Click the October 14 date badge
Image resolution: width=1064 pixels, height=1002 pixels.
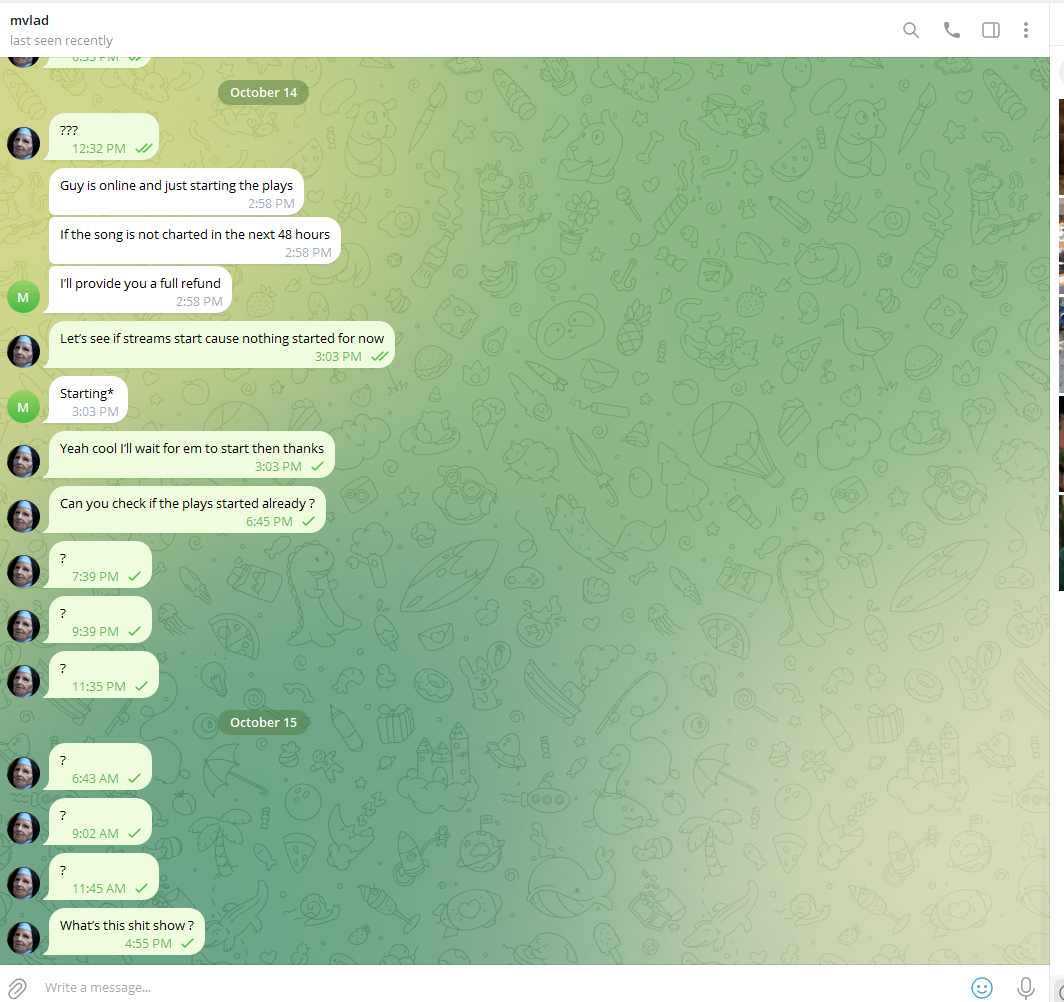click(263, 93)
